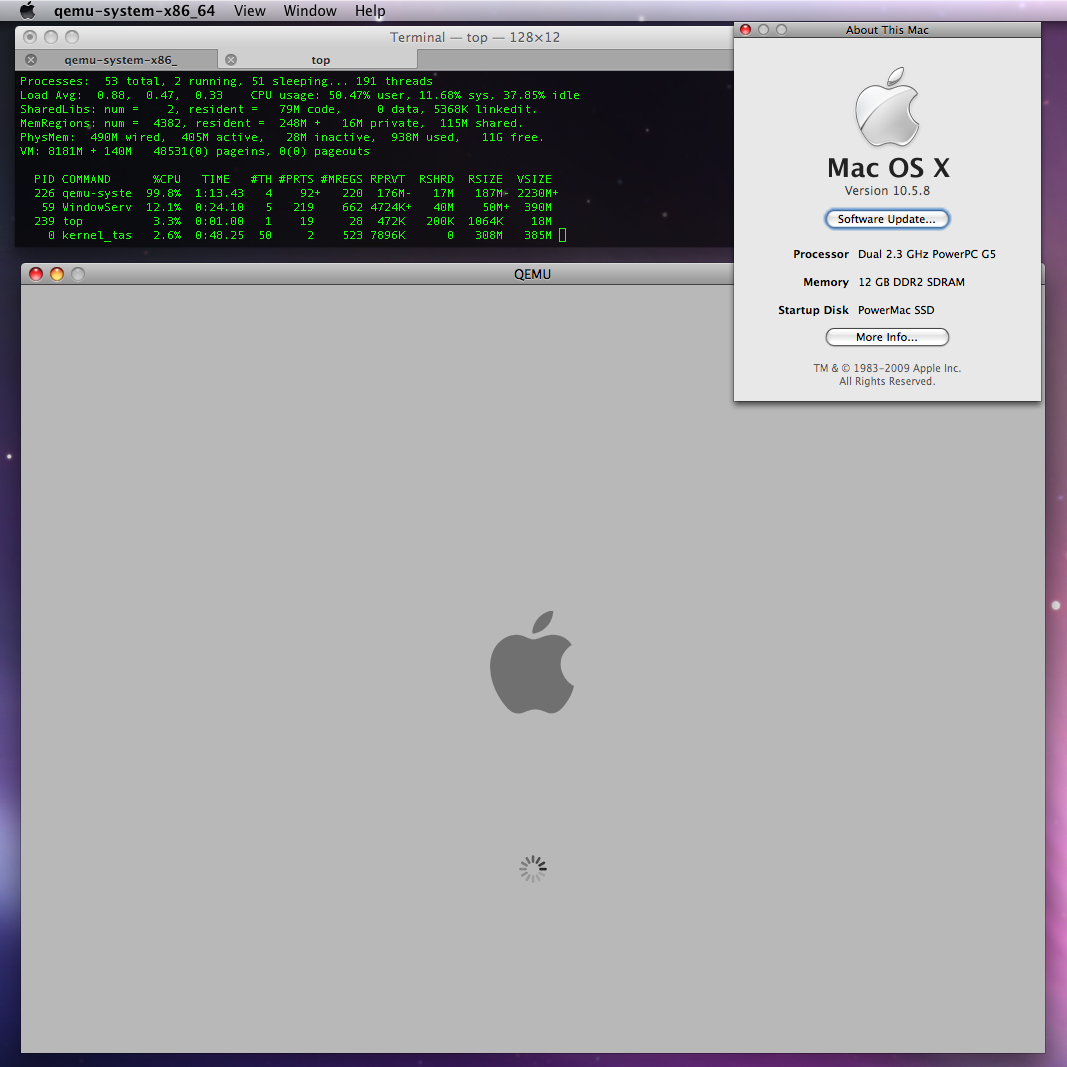Click the Processes summary line in terminal
Screen dimensions: 1067x1067
coord(226,81)
